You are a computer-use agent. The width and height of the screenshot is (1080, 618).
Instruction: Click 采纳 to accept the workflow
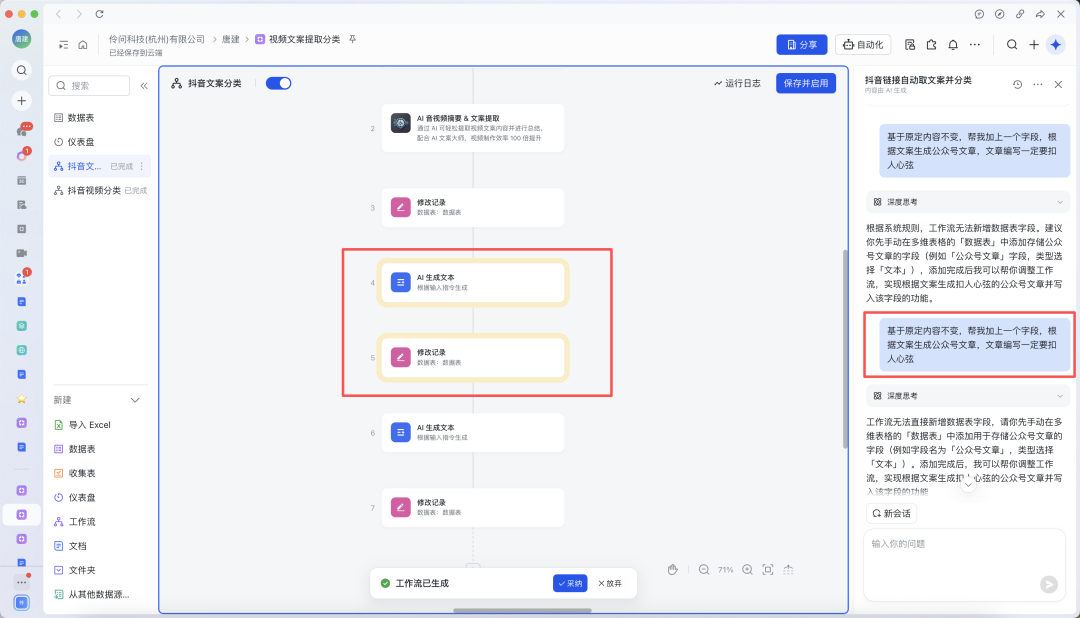click(570, 583)
